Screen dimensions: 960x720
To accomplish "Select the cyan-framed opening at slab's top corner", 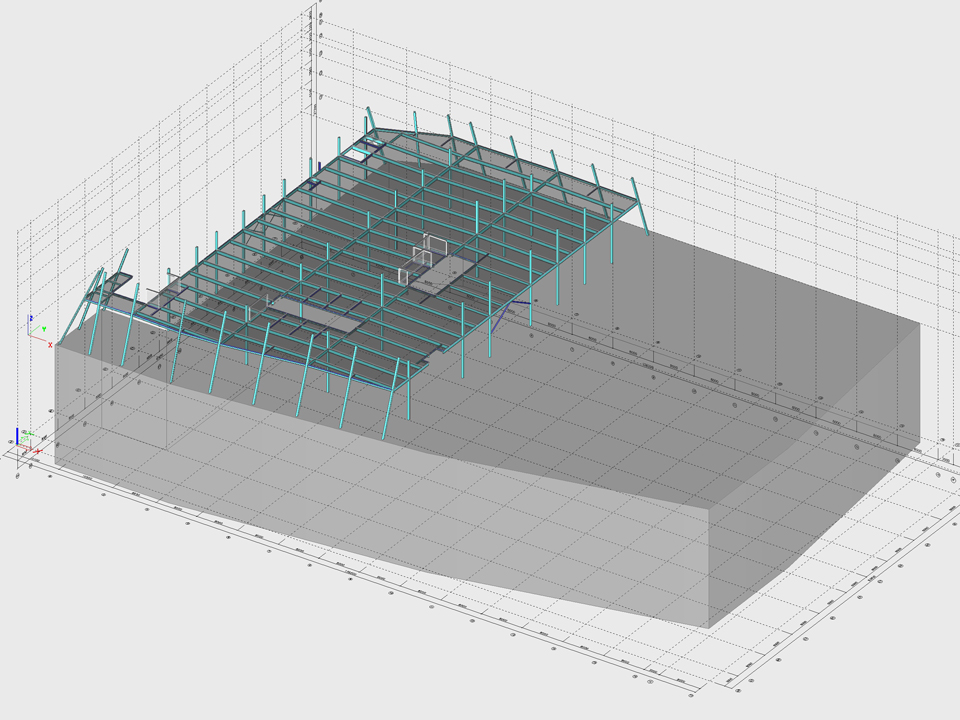I will [358, 153].
